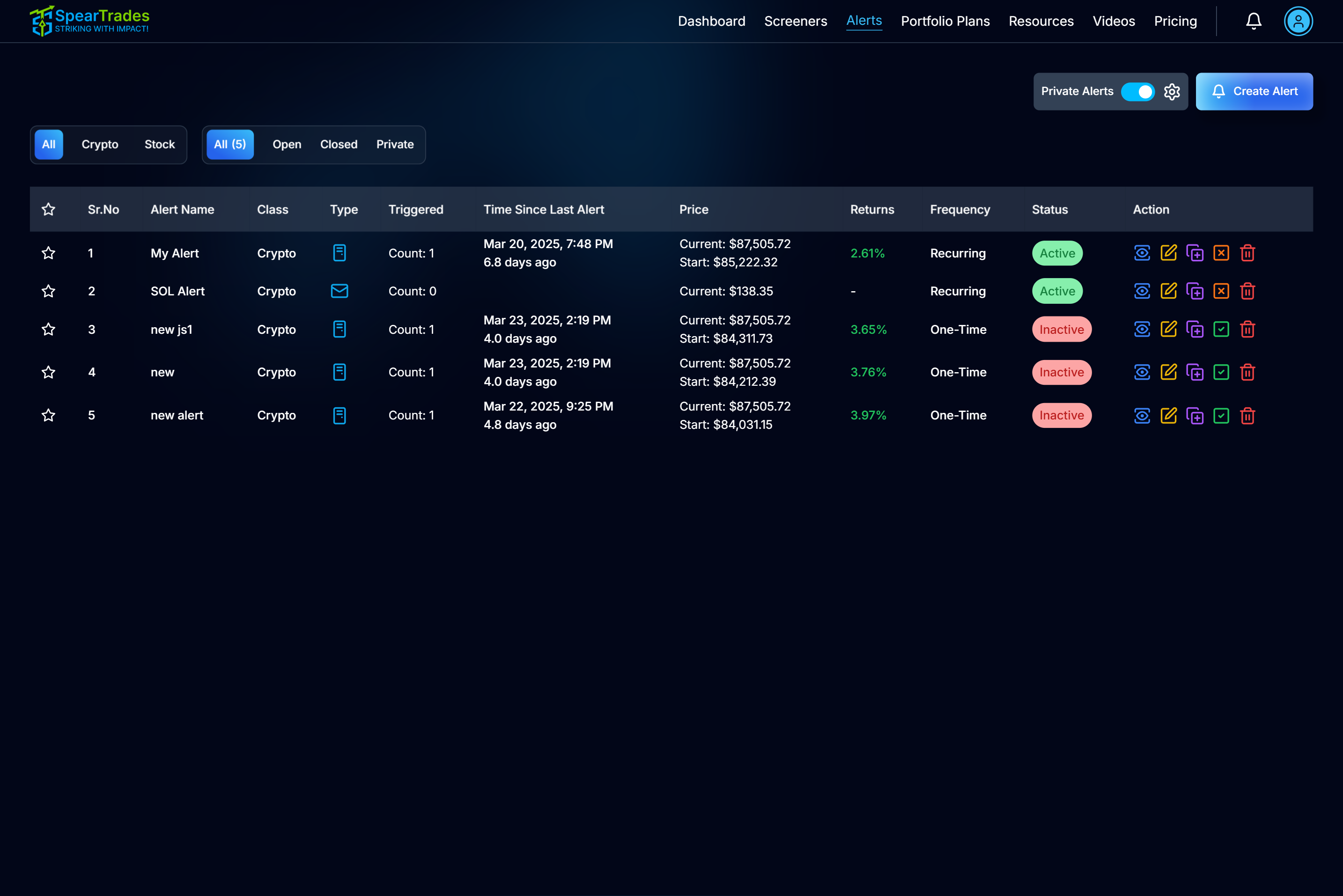Edit the SOL Alert with the pencil icon
Viewport: 1343px width, 896px height.
pos(1169,291)
